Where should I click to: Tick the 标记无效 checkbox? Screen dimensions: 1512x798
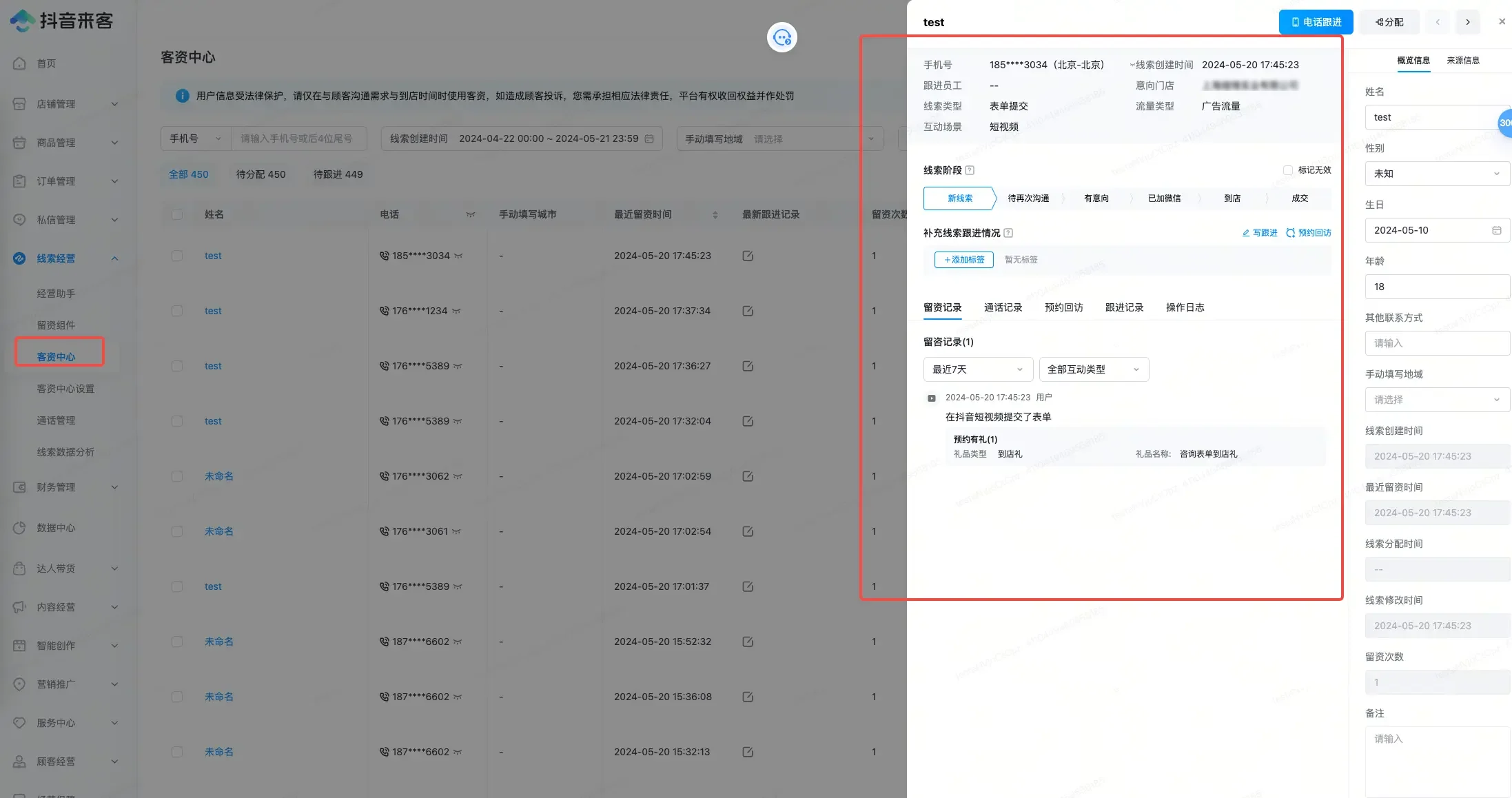1288,170
